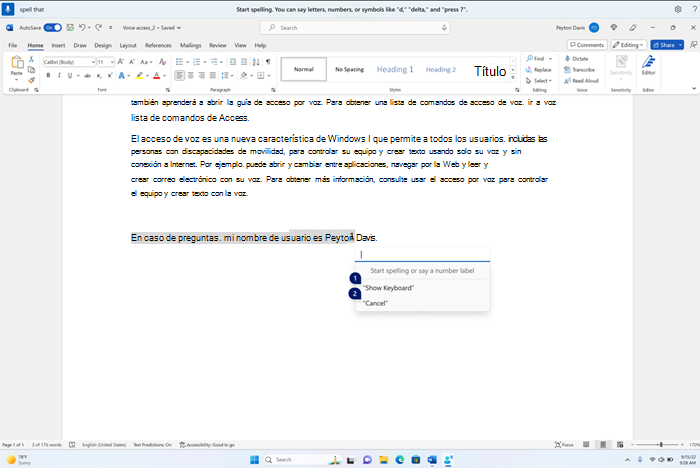Screen dimensions: 700x468
Task: Justify the paragraph text
Action: [x=212, y=75]
